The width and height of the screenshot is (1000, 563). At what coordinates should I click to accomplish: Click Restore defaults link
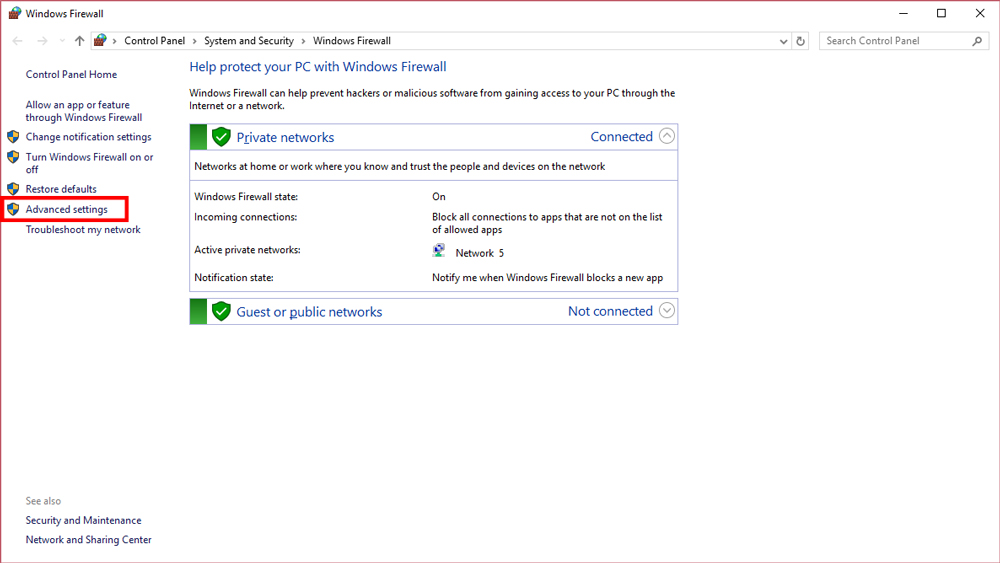pos(61,189)
